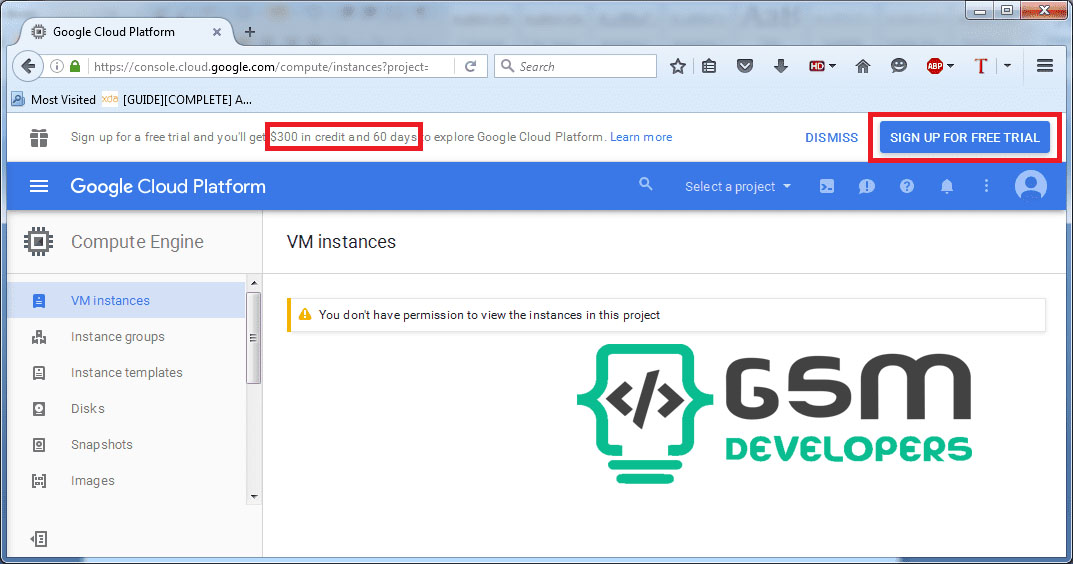
Task: Open Most Visited bookmarks folder
Action: pyautogui.click(x=53, y=99)
